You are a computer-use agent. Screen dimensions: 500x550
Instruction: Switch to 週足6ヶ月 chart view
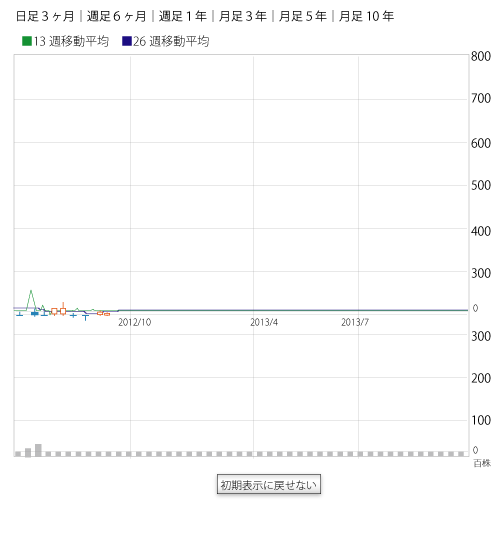point(116,16)
